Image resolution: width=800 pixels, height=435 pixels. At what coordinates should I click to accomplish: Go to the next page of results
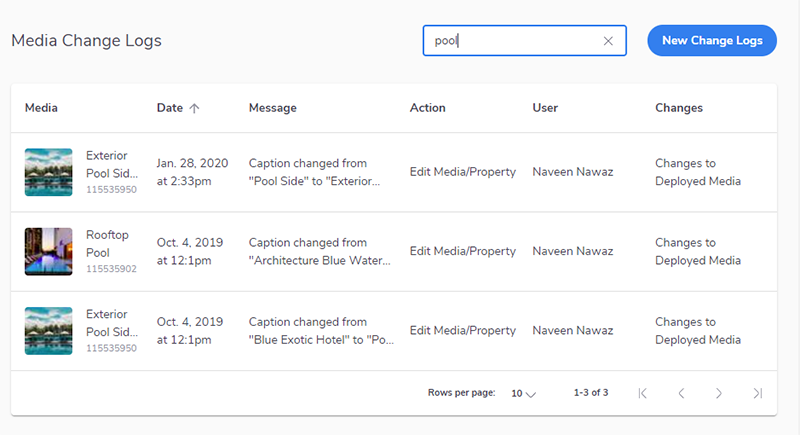719,393
